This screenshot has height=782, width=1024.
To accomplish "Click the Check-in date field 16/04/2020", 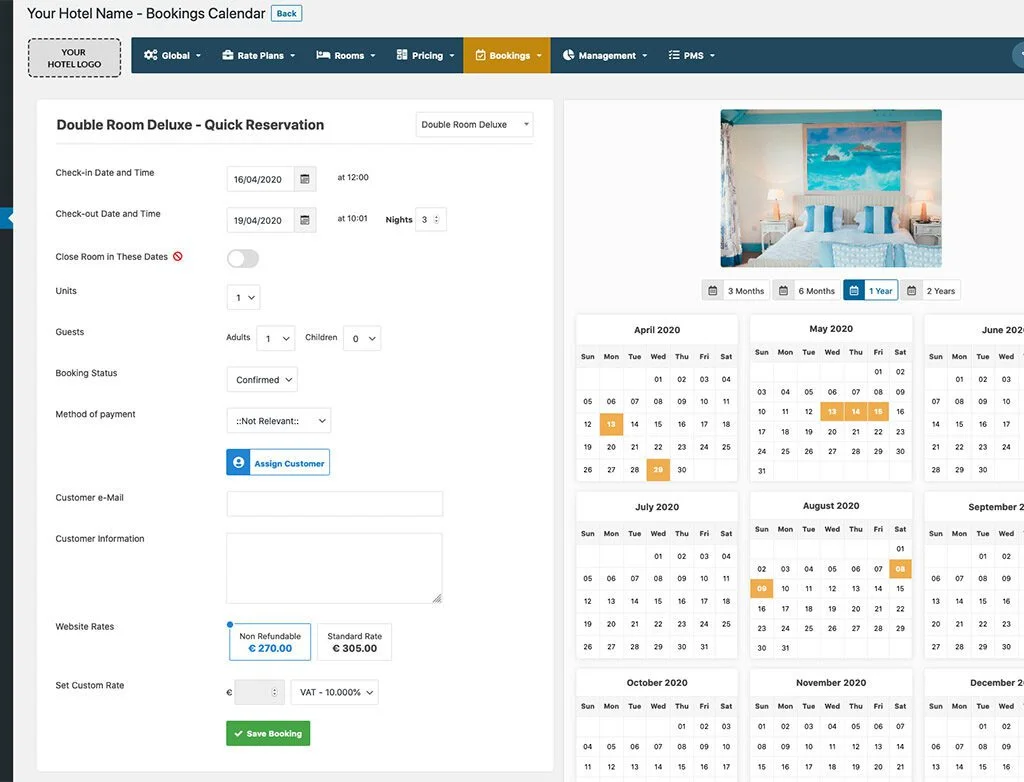I will tap(261, 179).
